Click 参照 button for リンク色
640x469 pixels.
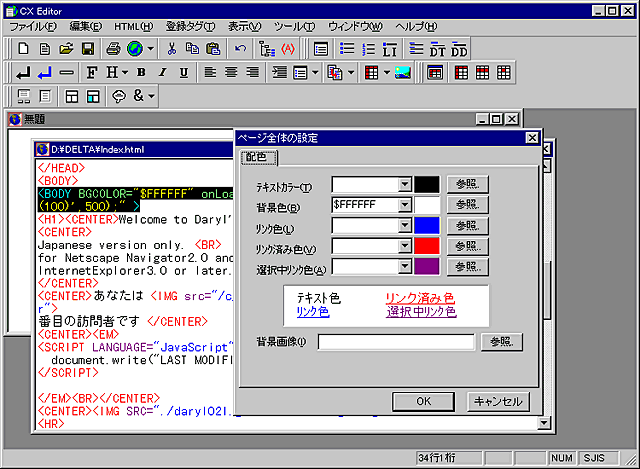pos(467,225)
